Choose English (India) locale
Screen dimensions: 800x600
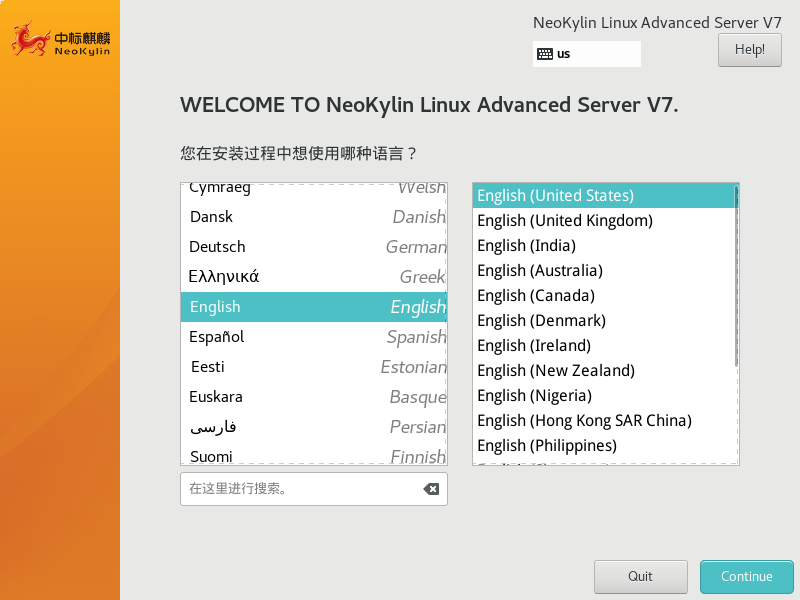[604, 245]
